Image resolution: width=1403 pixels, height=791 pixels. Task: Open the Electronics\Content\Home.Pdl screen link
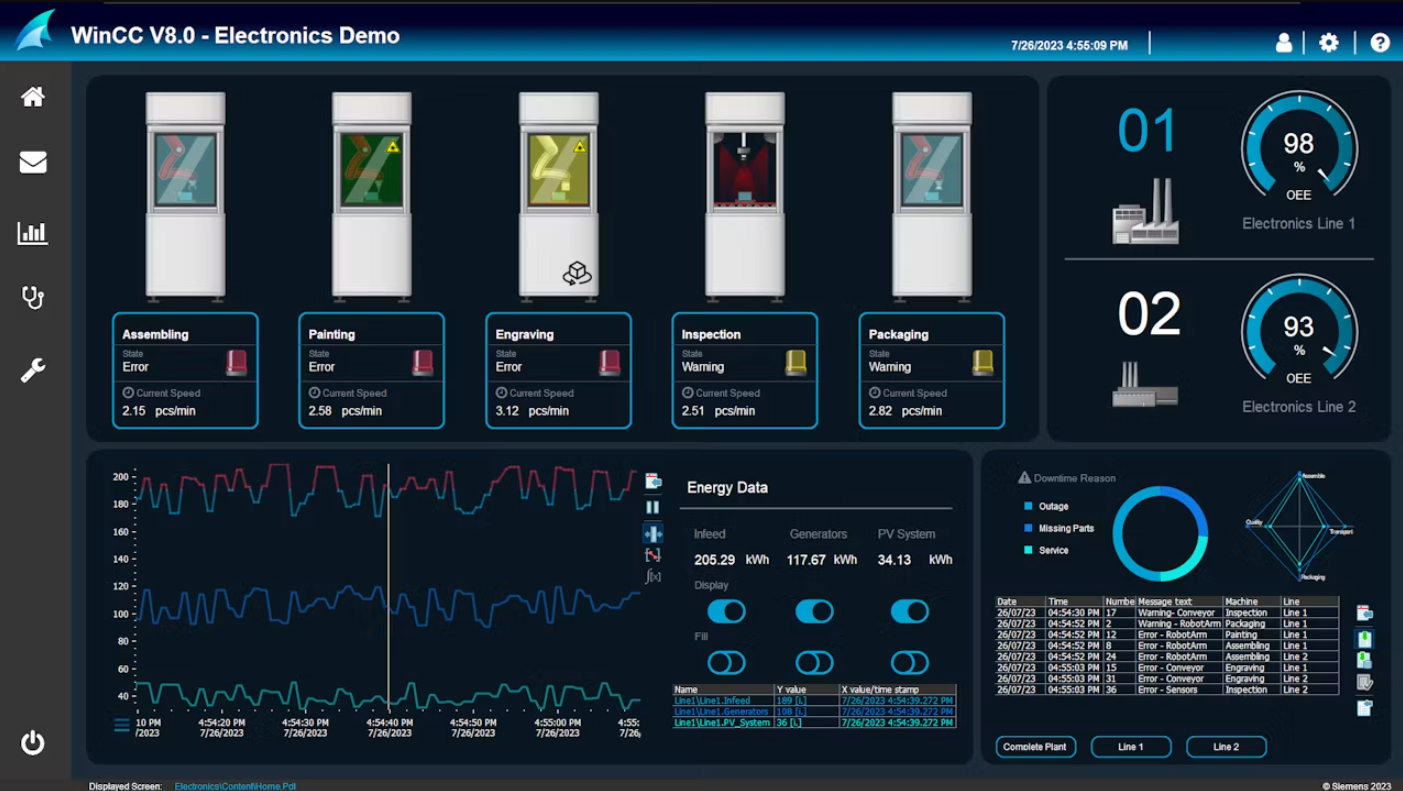coord(235,786)
